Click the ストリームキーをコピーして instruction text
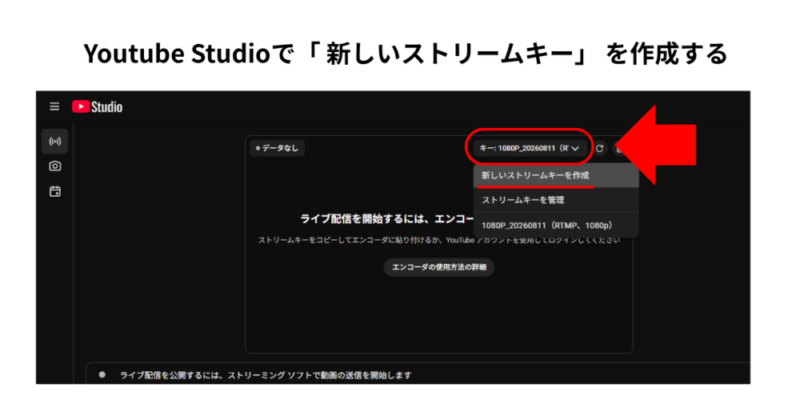The height and width of the screenshot is (420, 800). [x=439, y=240]
